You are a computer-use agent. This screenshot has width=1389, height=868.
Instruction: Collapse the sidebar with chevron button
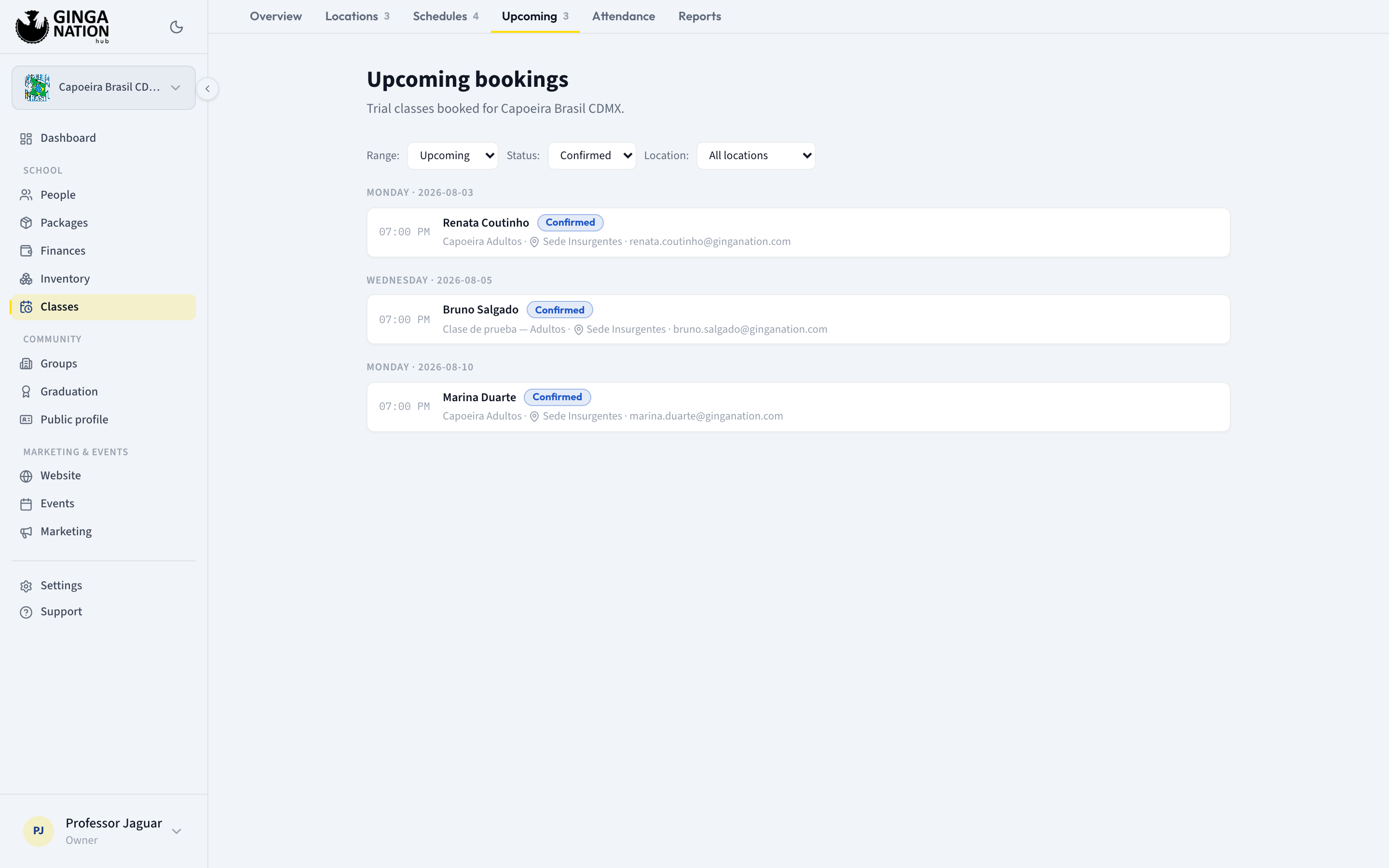207,88
